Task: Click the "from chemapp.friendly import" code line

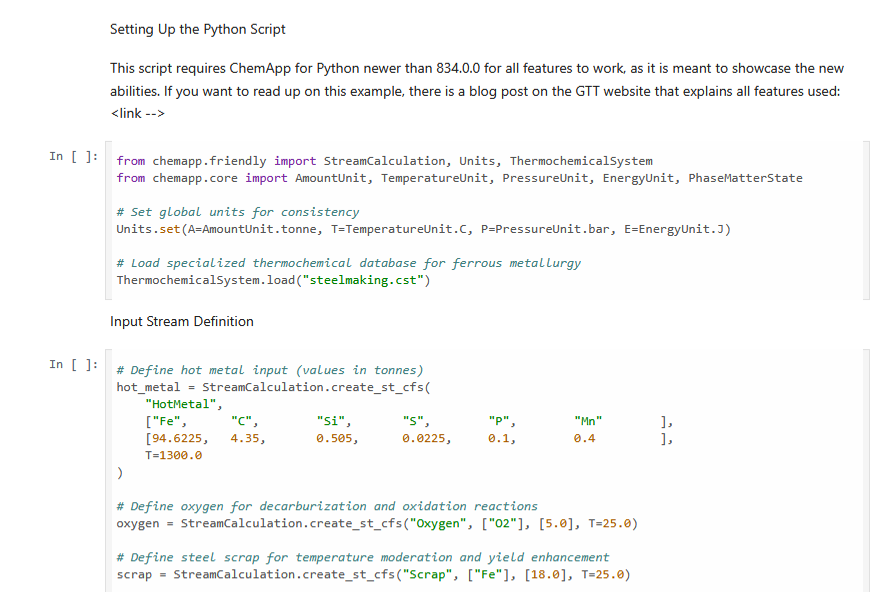Action: (385, 161)
